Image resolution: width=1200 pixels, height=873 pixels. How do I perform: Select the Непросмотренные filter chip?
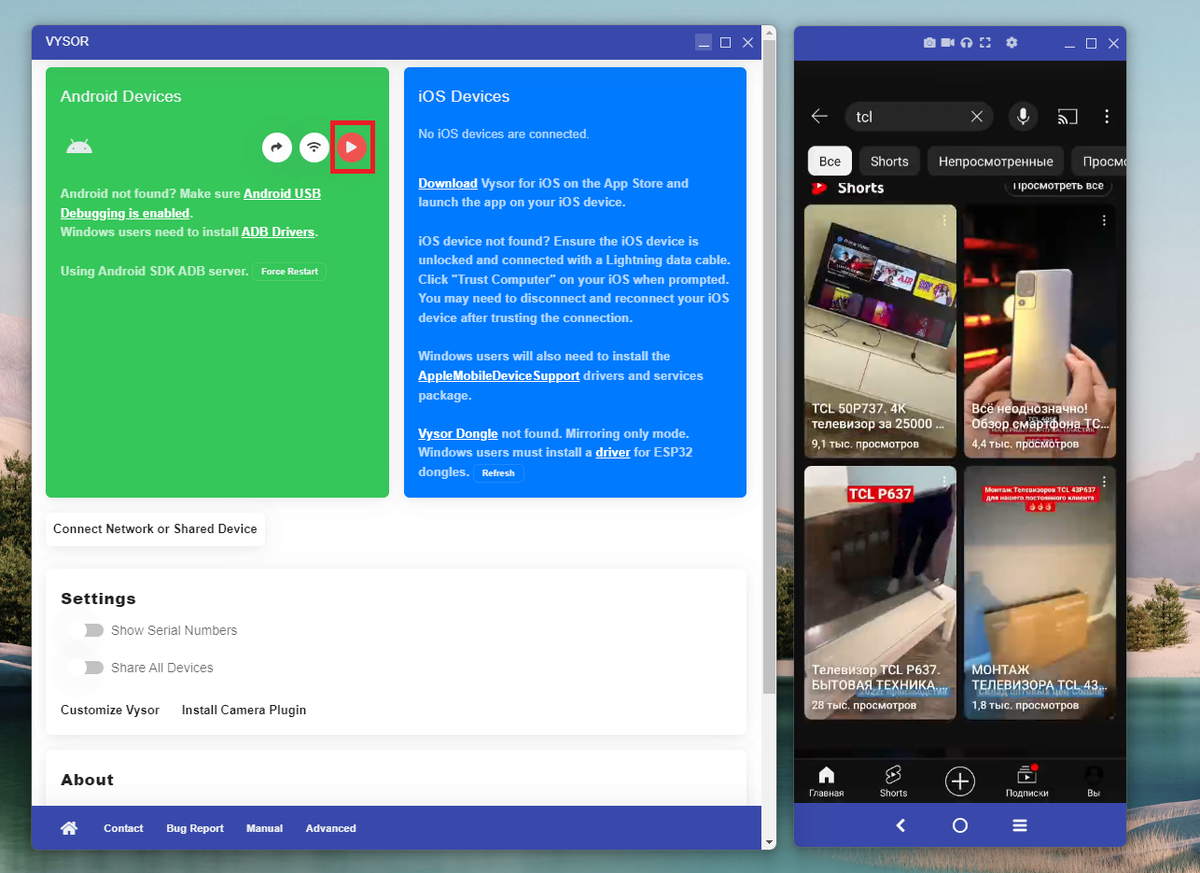[995, 161]
